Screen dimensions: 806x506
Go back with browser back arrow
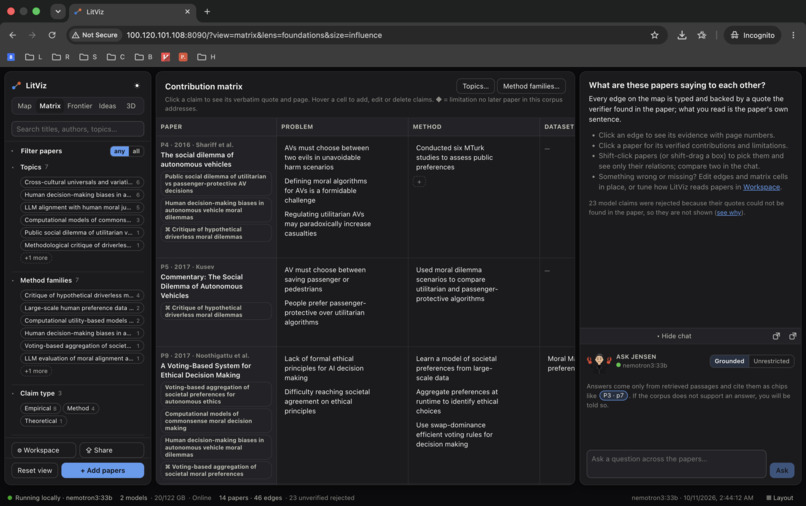[x=13, y=35]
